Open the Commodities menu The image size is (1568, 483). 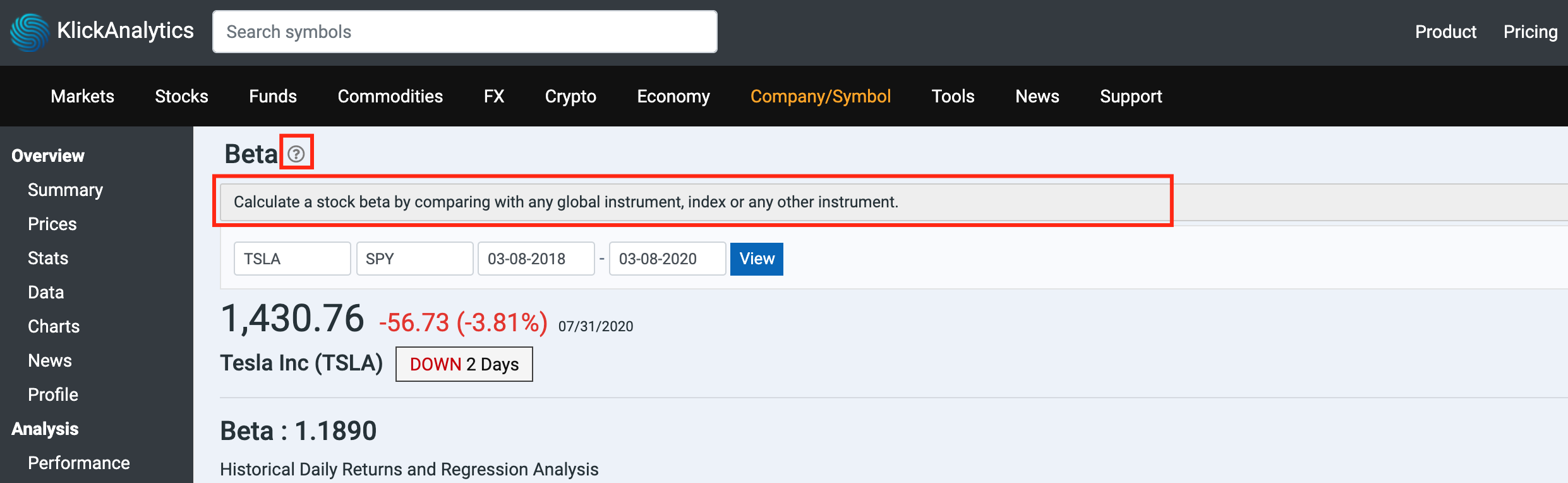click(x=390, y=96)
